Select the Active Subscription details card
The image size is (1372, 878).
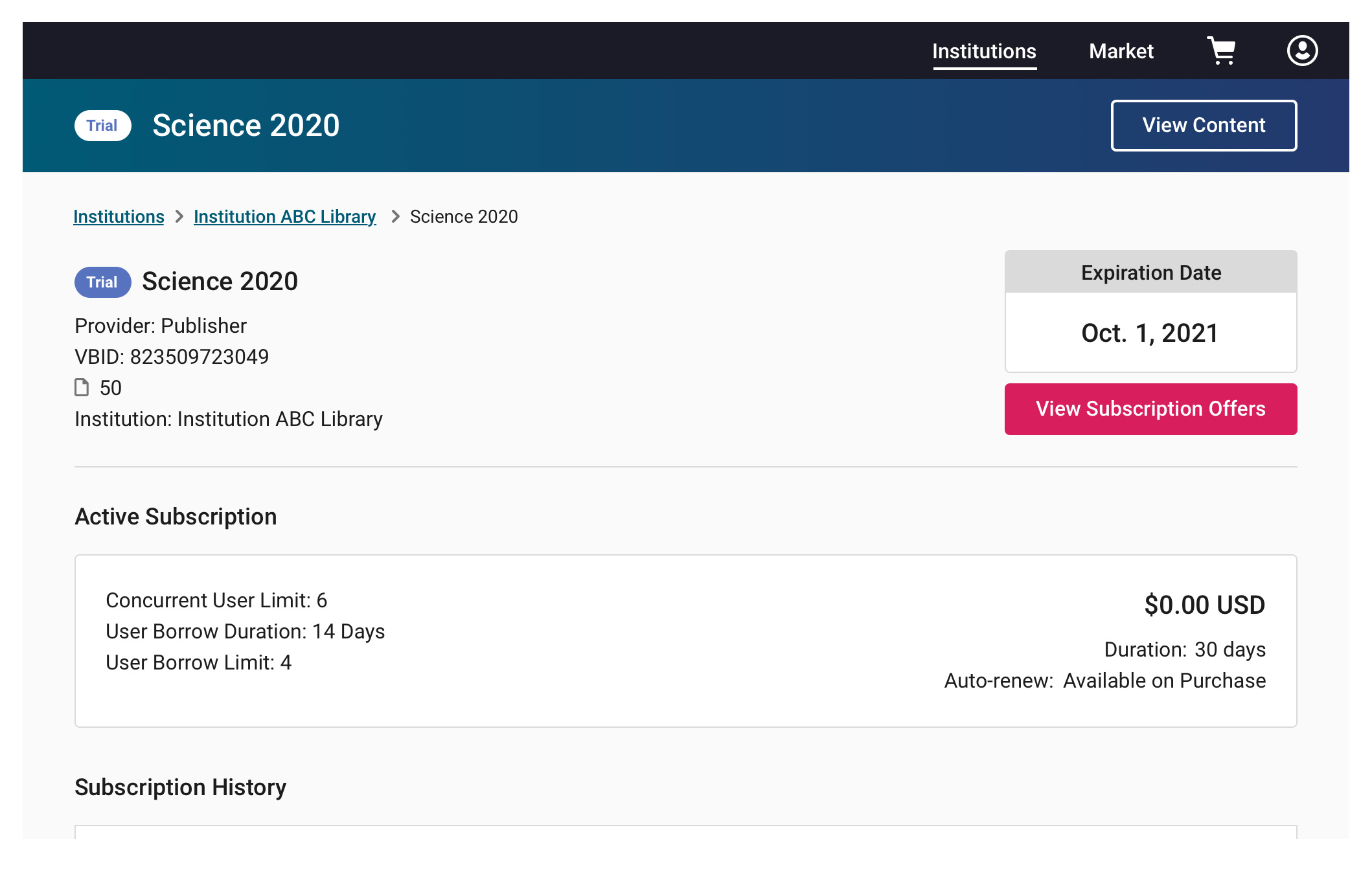[685, 641]
